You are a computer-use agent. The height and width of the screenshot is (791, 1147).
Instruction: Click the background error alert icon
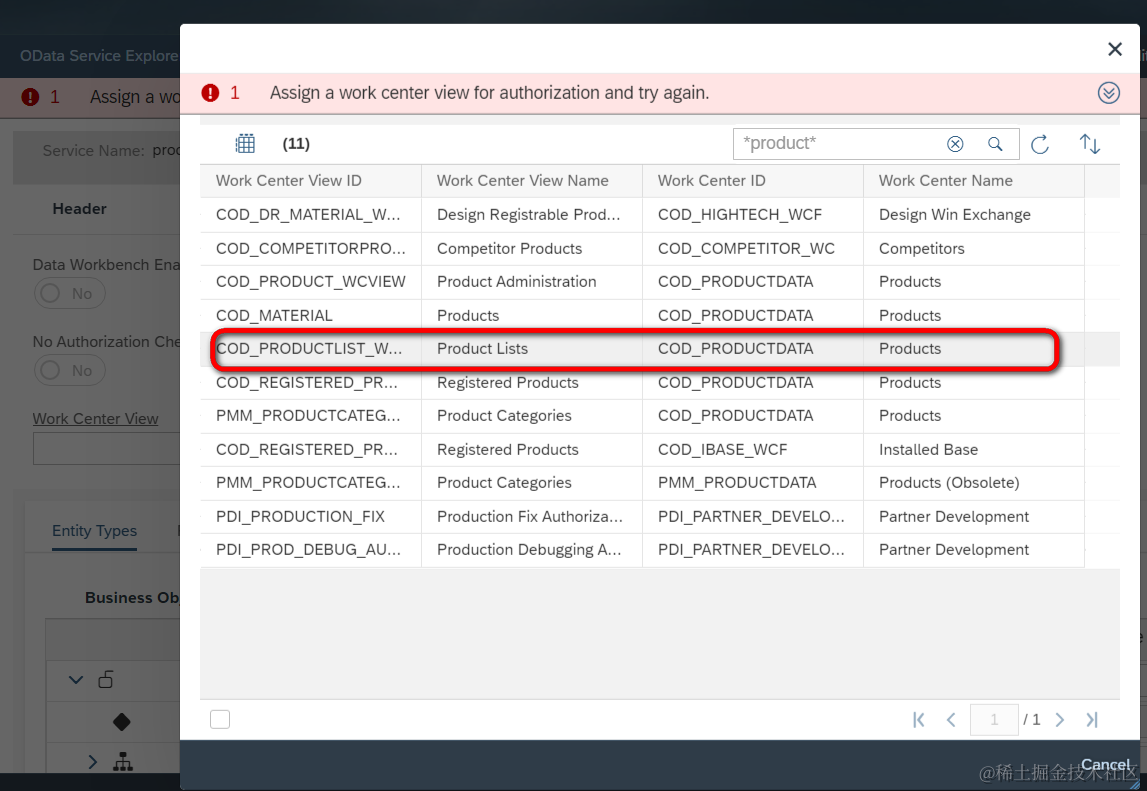click(30, 97)
